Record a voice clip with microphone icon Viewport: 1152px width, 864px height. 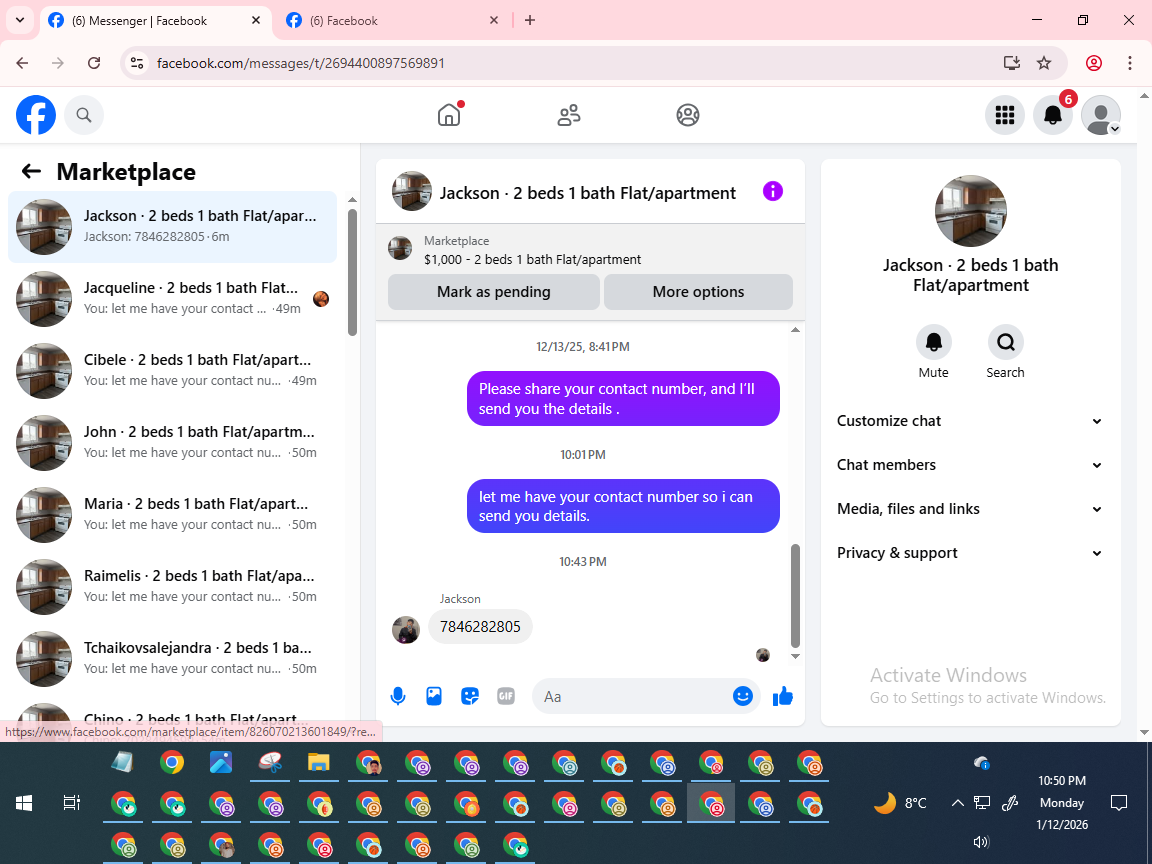click(x=398, y=696)
